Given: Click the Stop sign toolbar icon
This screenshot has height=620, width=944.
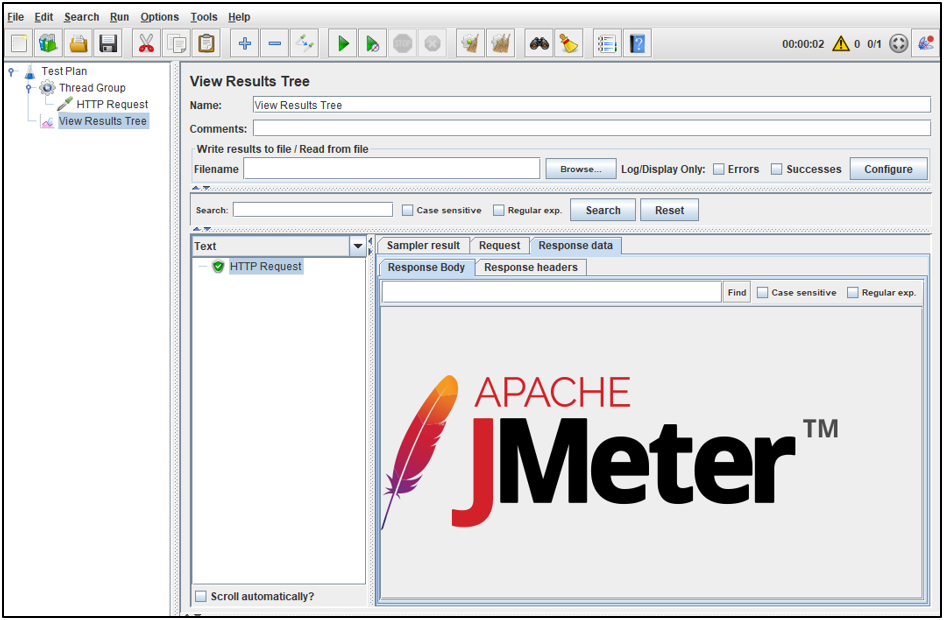Looking at the screenshot, I should point(402,44).
